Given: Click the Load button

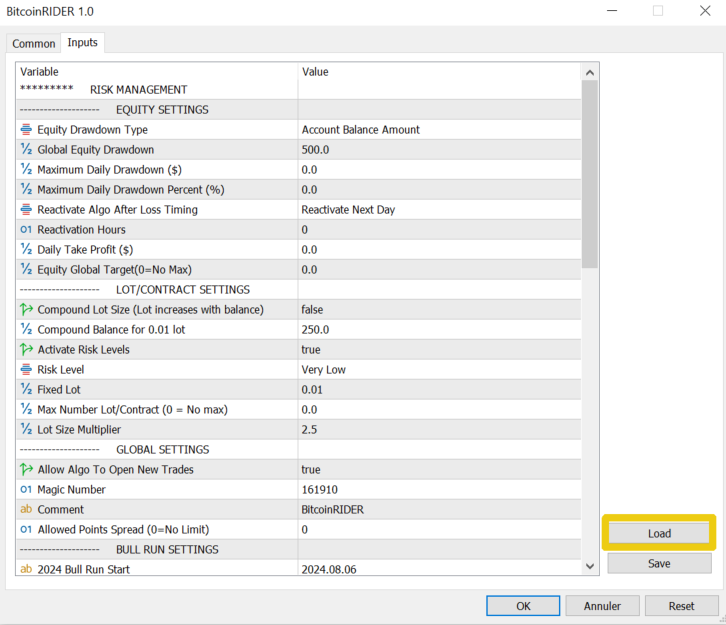Looking at the screenshot, I should (659, 533).
